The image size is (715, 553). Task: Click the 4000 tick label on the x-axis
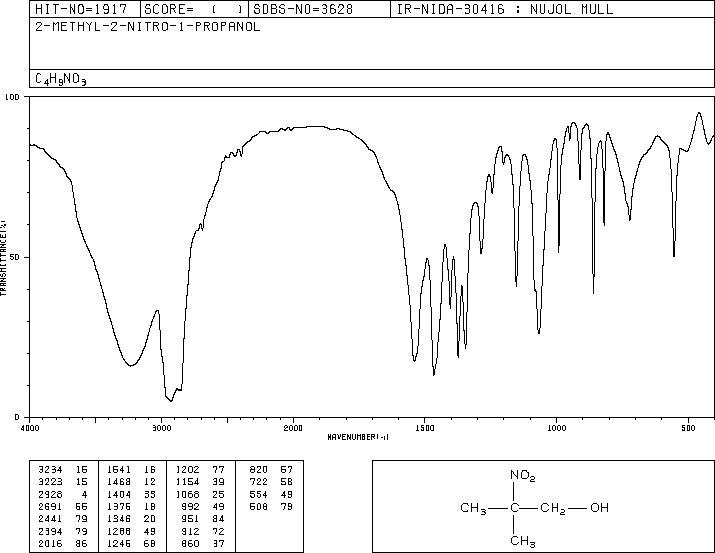tap(30, 428)
